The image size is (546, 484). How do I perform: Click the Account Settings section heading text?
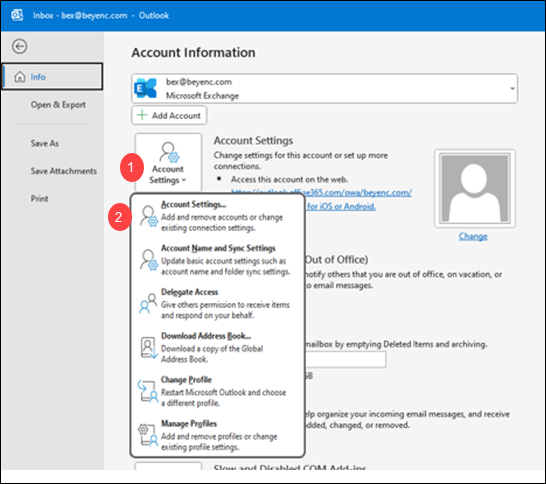[x=253, y=141]
